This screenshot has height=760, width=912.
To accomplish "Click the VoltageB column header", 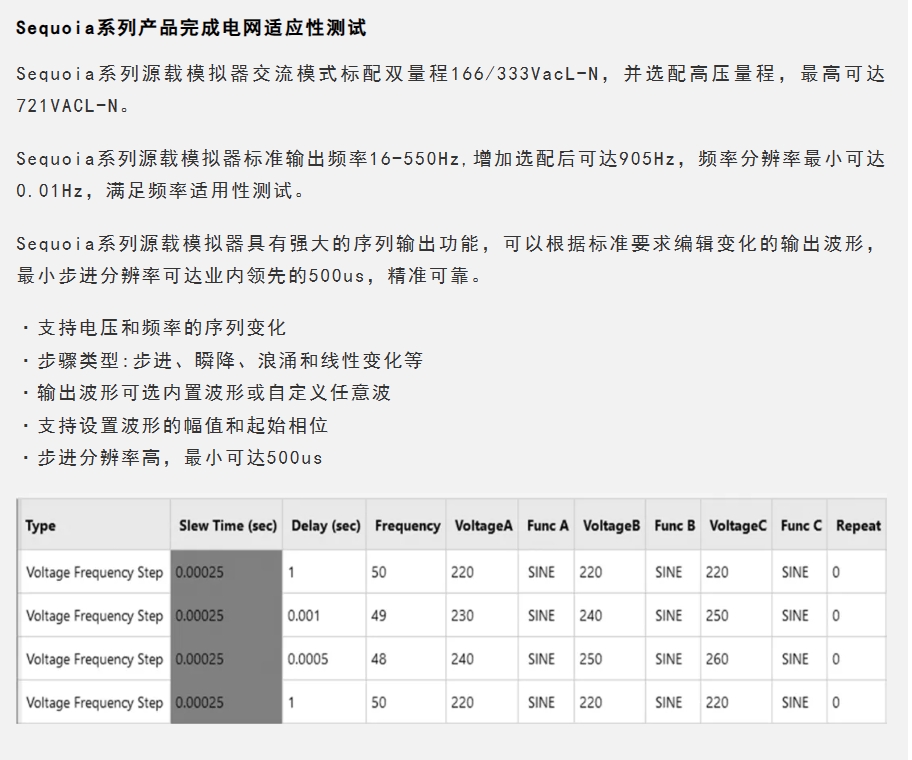I will pos(610,525).
